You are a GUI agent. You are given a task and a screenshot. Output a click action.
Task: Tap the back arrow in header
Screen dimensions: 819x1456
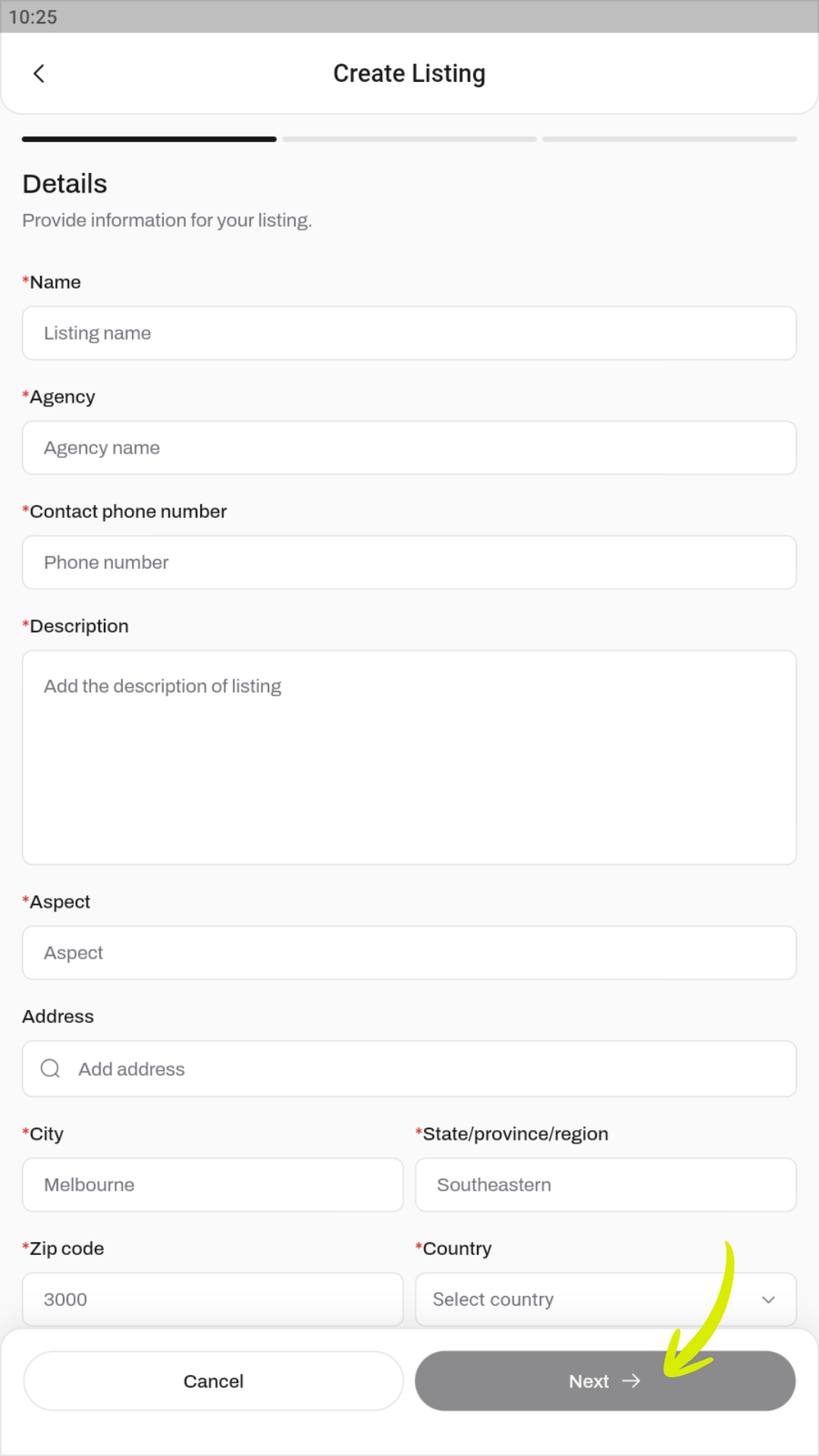39,74
